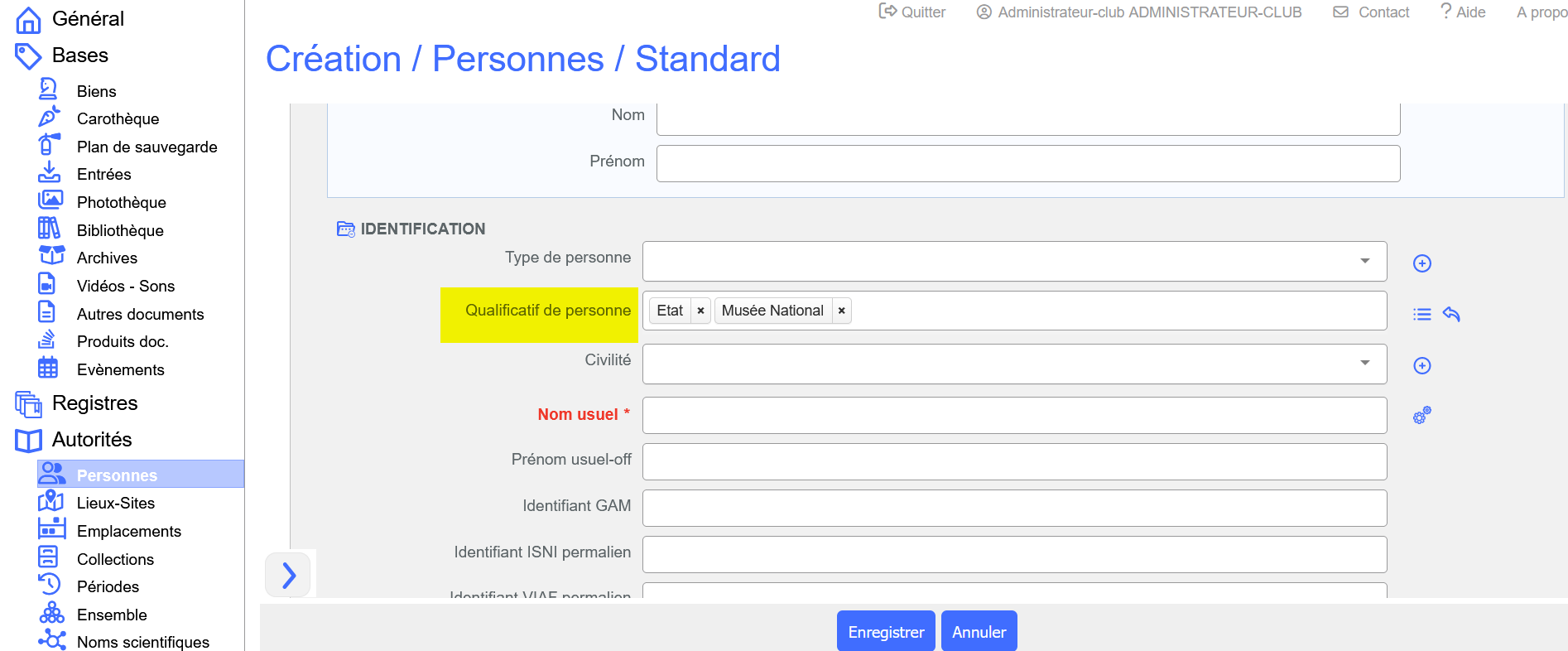Remove the Musée National tag
The image size is (1568, 651).
click(x=841, y=311)
